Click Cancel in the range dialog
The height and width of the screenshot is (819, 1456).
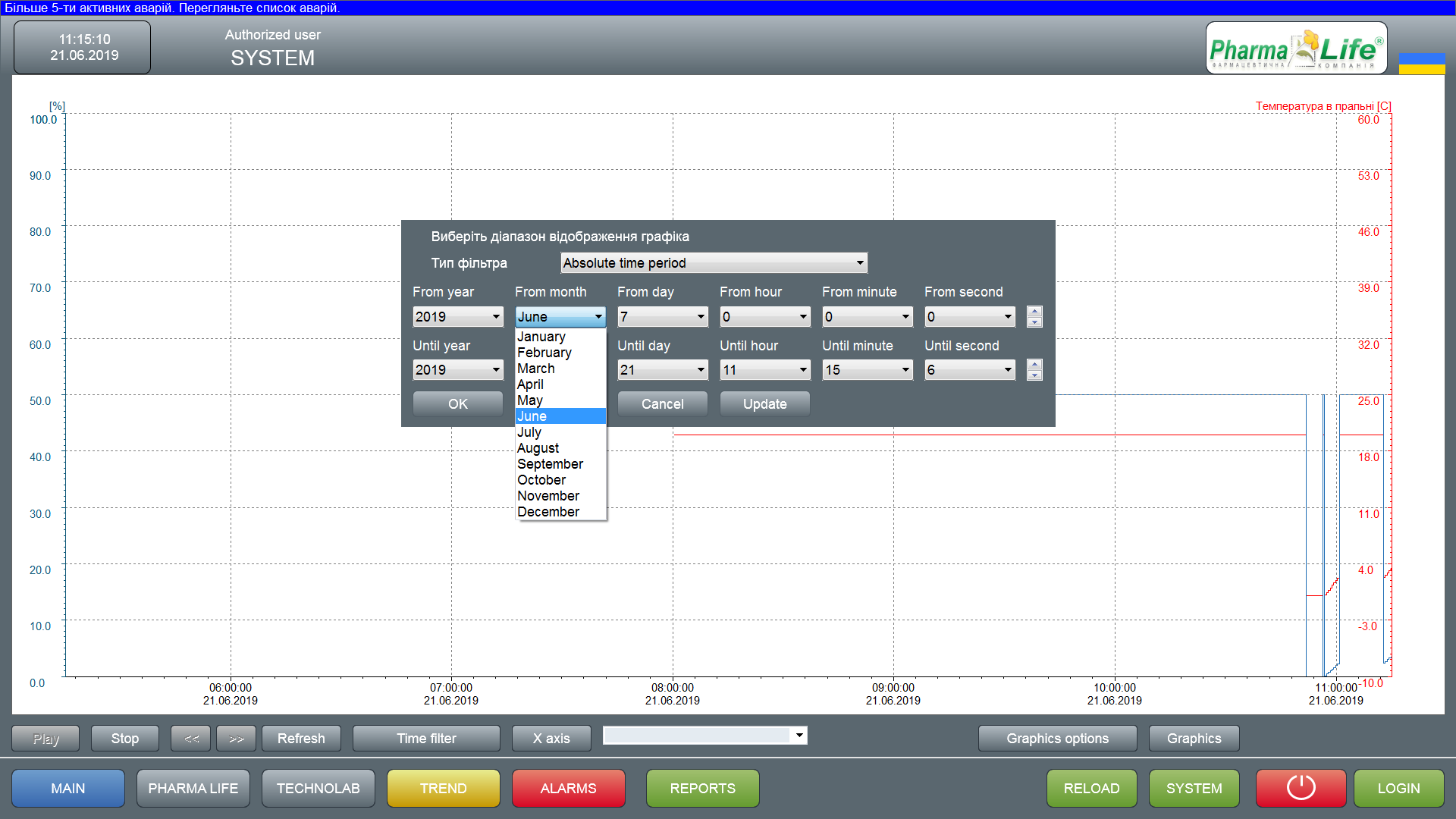pos(662,404)
